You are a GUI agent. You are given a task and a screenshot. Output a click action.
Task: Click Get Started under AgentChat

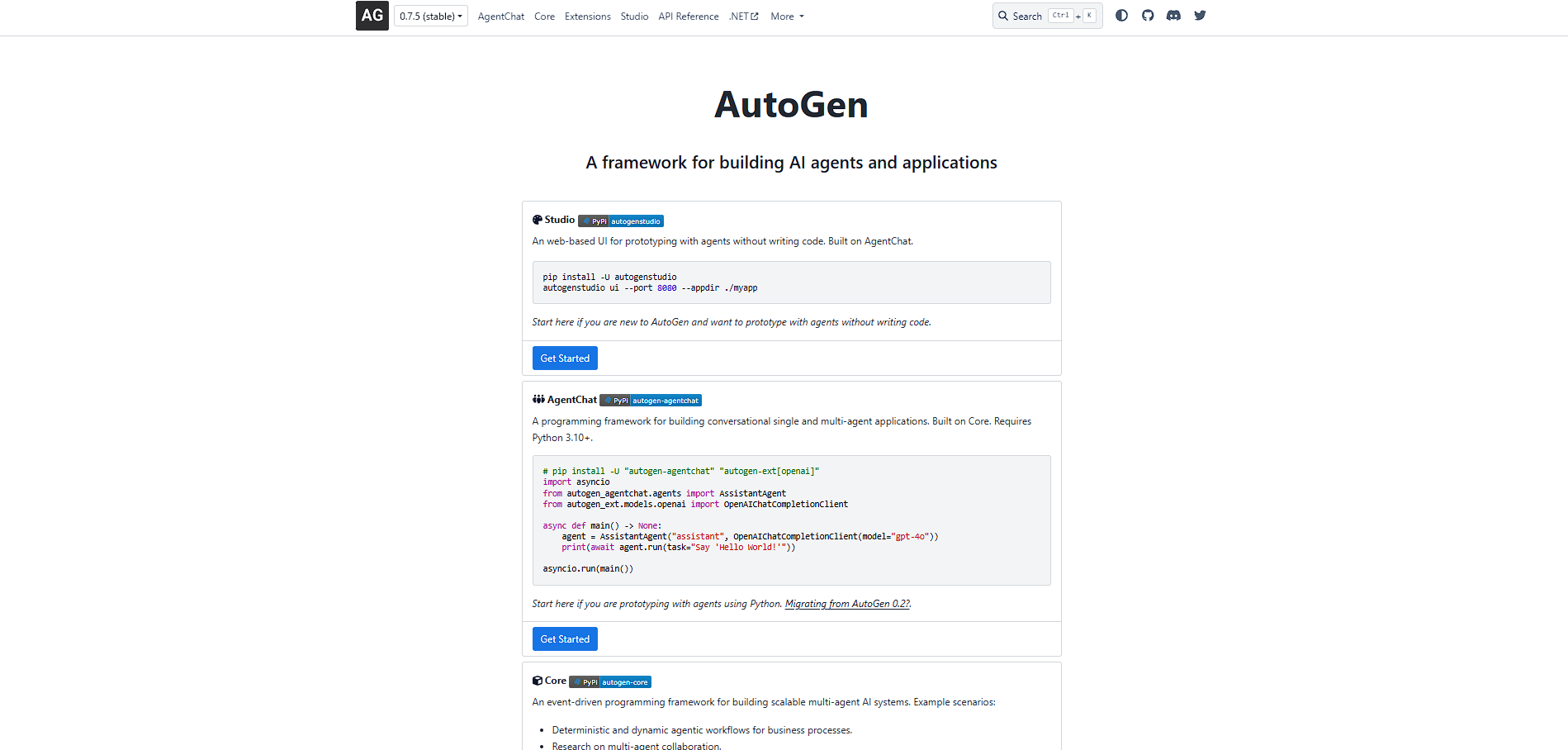click(x=565, y=638)
